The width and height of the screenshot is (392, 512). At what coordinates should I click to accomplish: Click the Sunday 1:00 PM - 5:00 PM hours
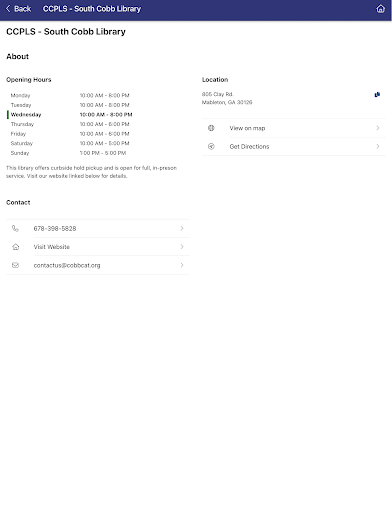[x=103, y=153]
